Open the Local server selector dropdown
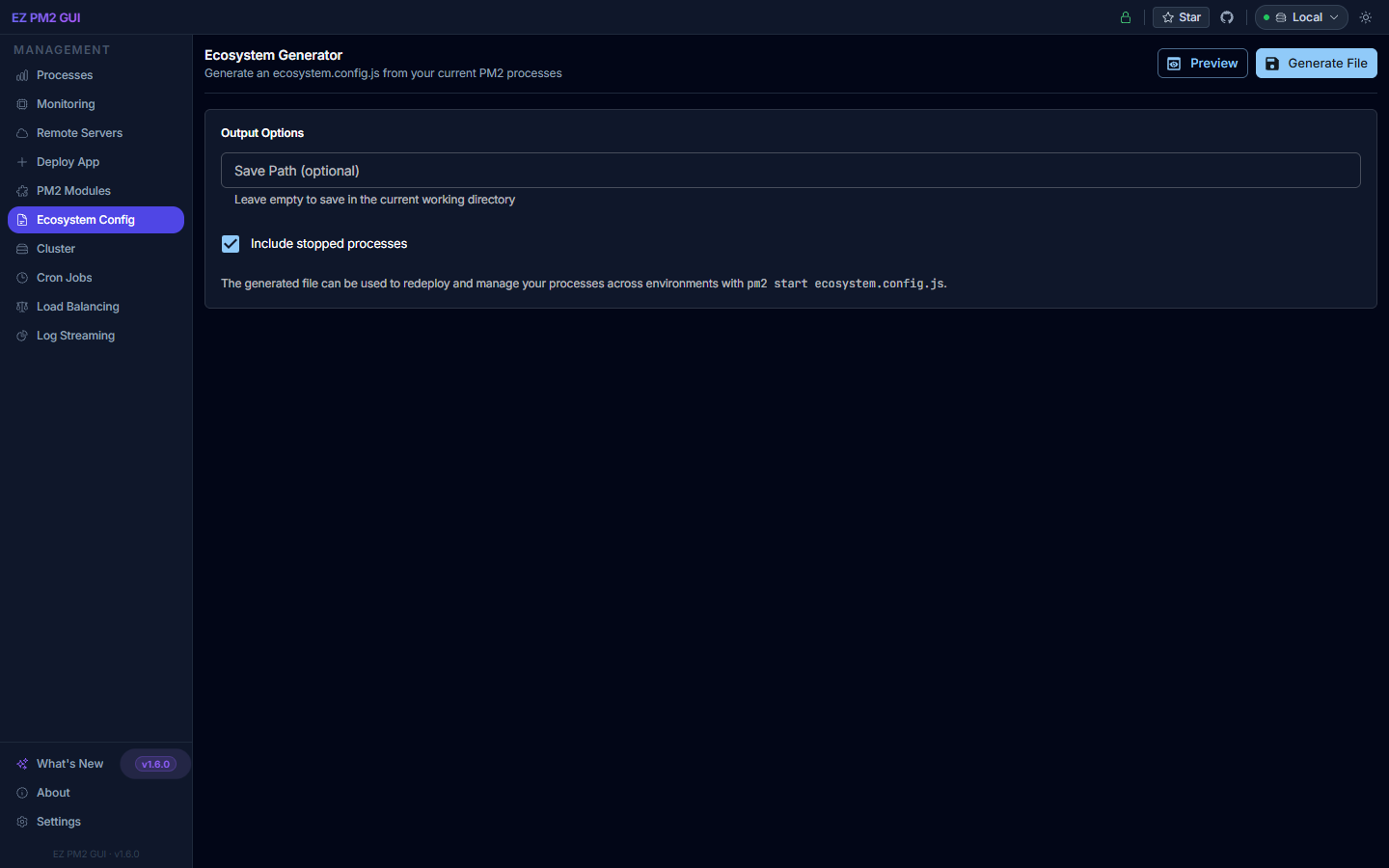The height and width of the screenshot is (868, 1389). 1300,16
